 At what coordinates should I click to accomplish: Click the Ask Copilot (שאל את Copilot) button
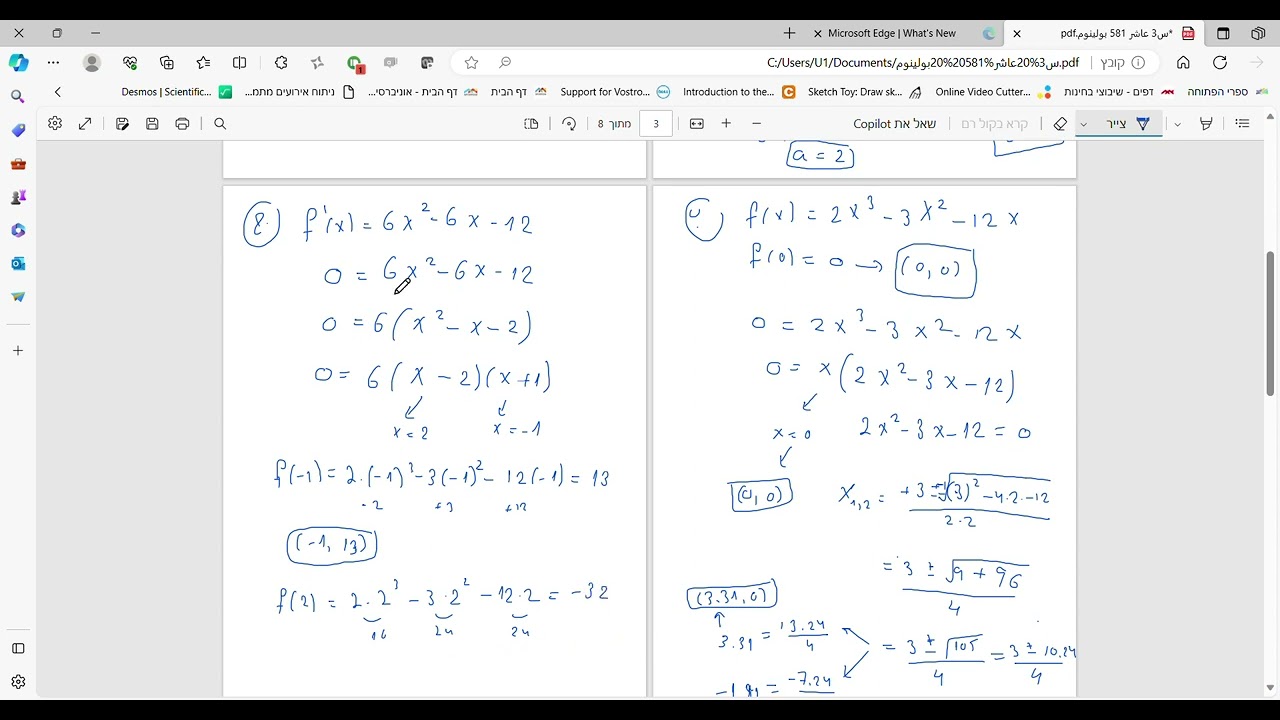pyautogui.click(x=894, y=124)
